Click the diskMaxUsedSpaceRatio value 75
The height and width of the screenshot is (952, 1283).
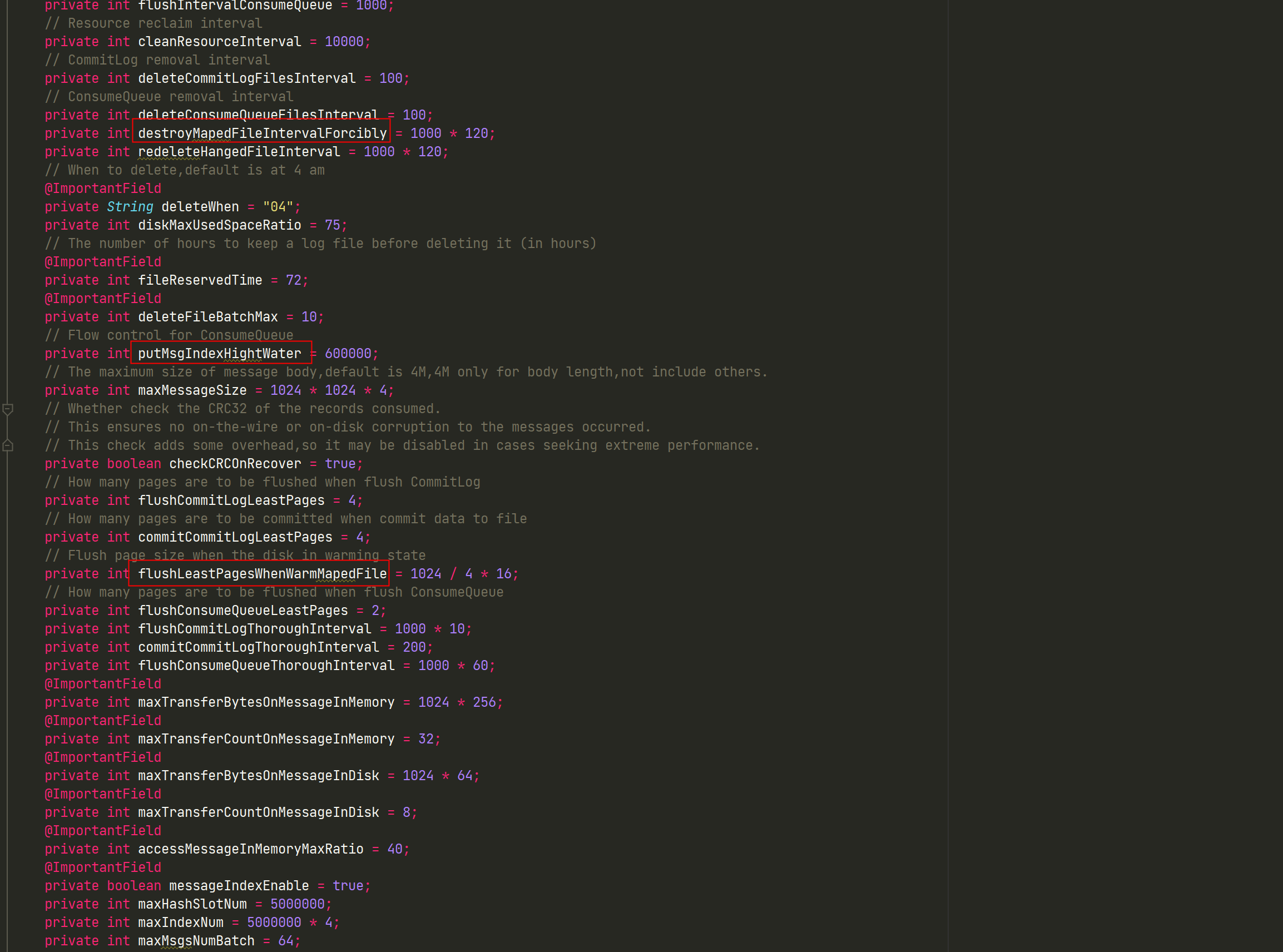333,225
